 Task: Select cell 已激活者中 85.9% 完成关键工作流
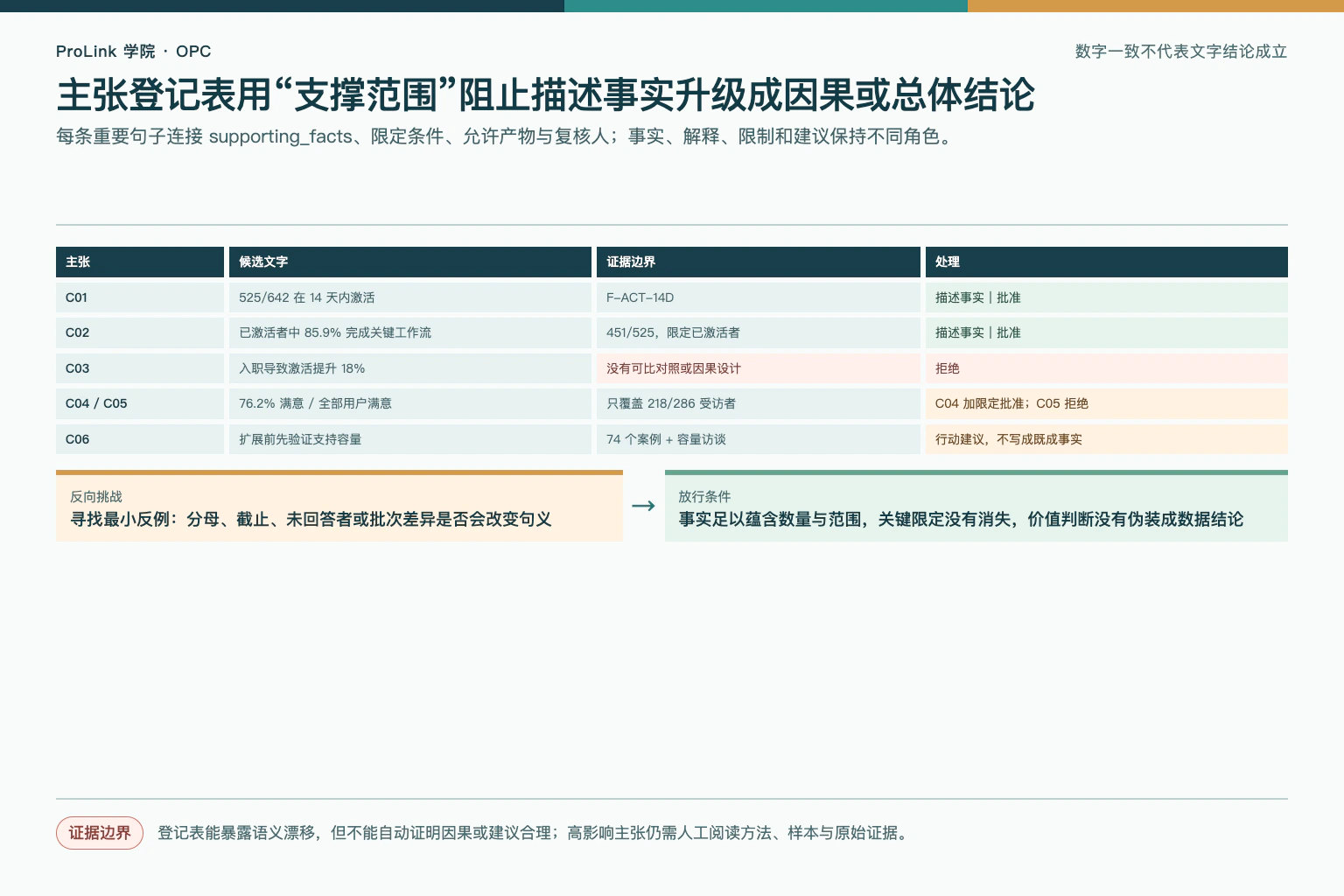coord(410,332)
